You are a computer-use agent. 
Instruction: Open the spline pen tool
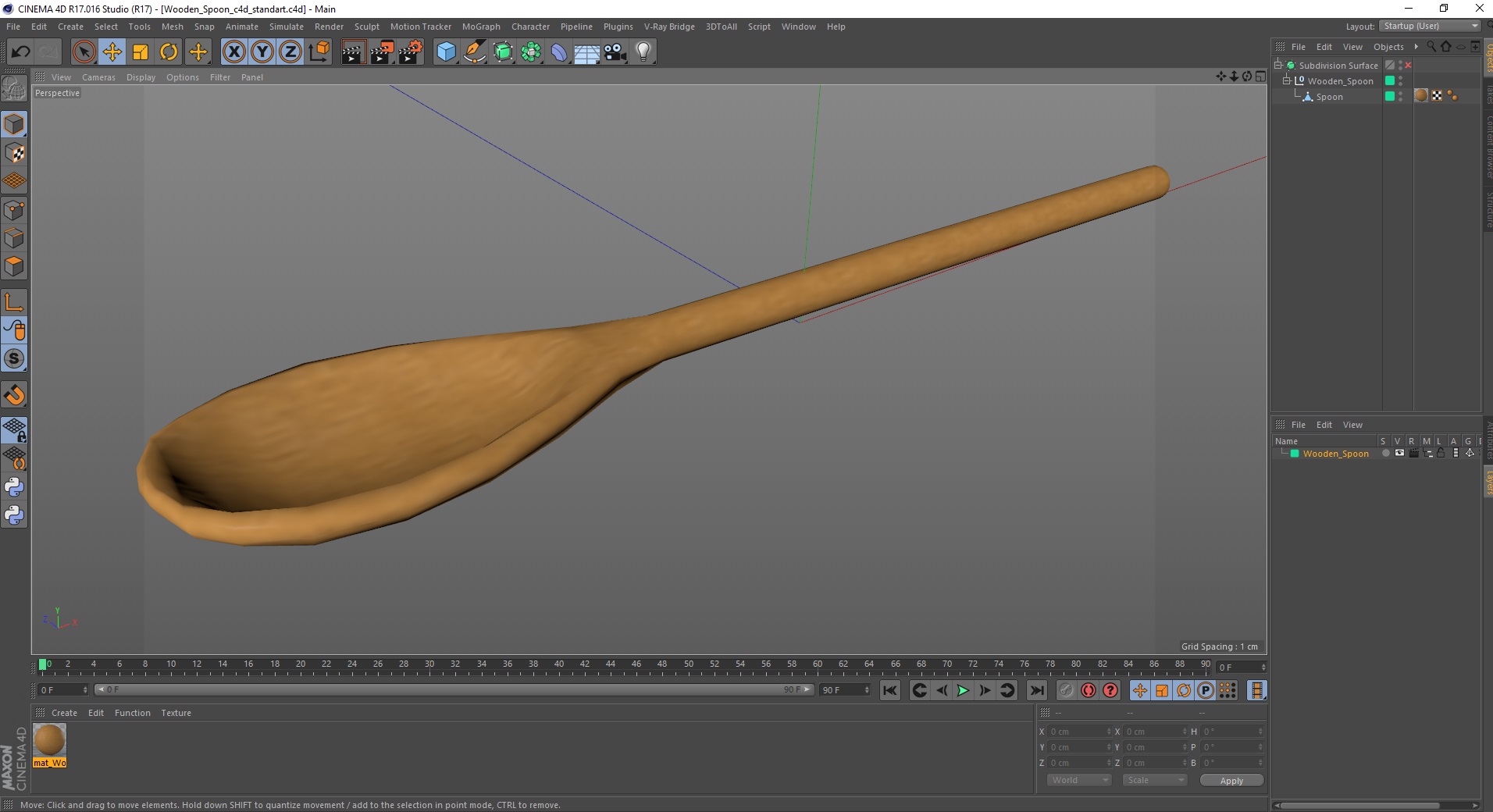coord(475,52)
